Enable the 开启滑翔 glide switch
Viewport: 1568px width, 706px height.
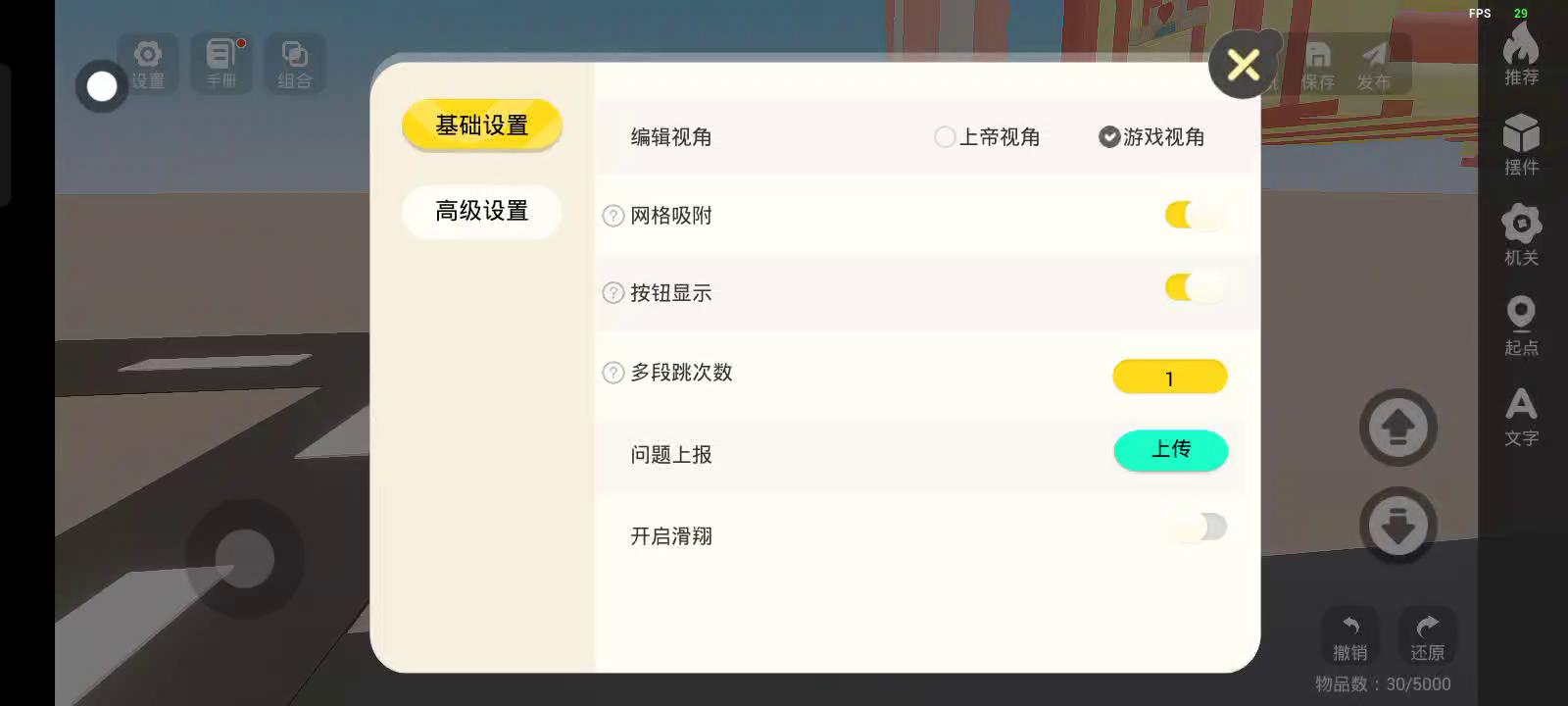click(x=1197, y=528)
